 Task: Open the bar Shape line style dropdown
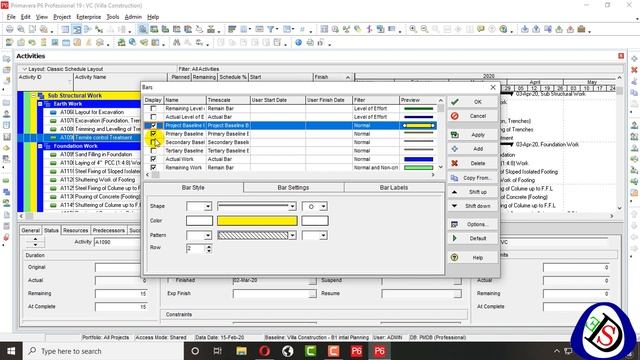pyautogui.click(x=292, y=207)
